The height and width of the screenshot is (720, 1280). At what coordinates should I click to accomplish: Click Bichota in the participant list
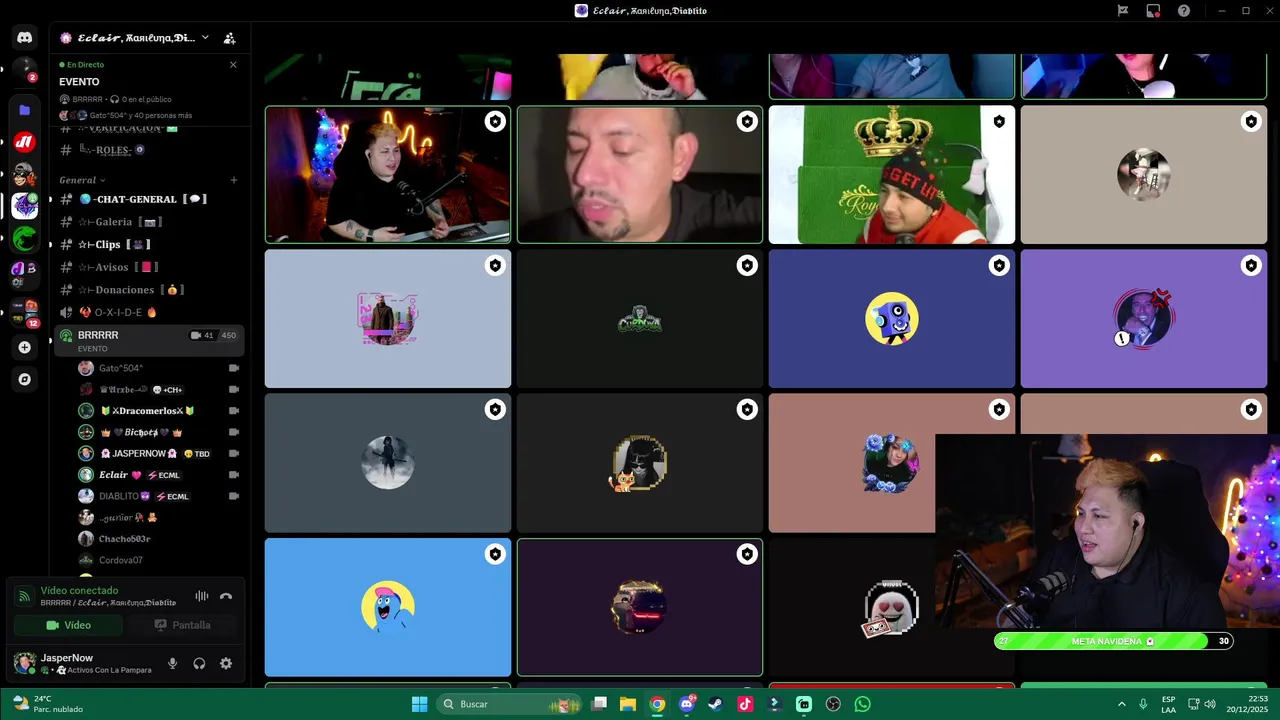click(x=141, y=432)
